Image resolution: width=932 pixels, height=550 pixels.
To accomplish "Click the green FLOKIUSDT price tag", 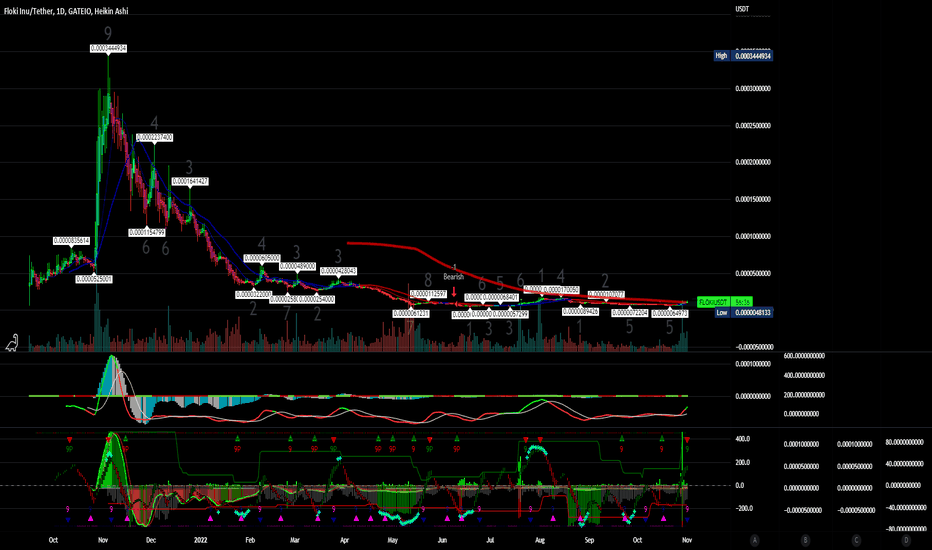I will 712,302.
